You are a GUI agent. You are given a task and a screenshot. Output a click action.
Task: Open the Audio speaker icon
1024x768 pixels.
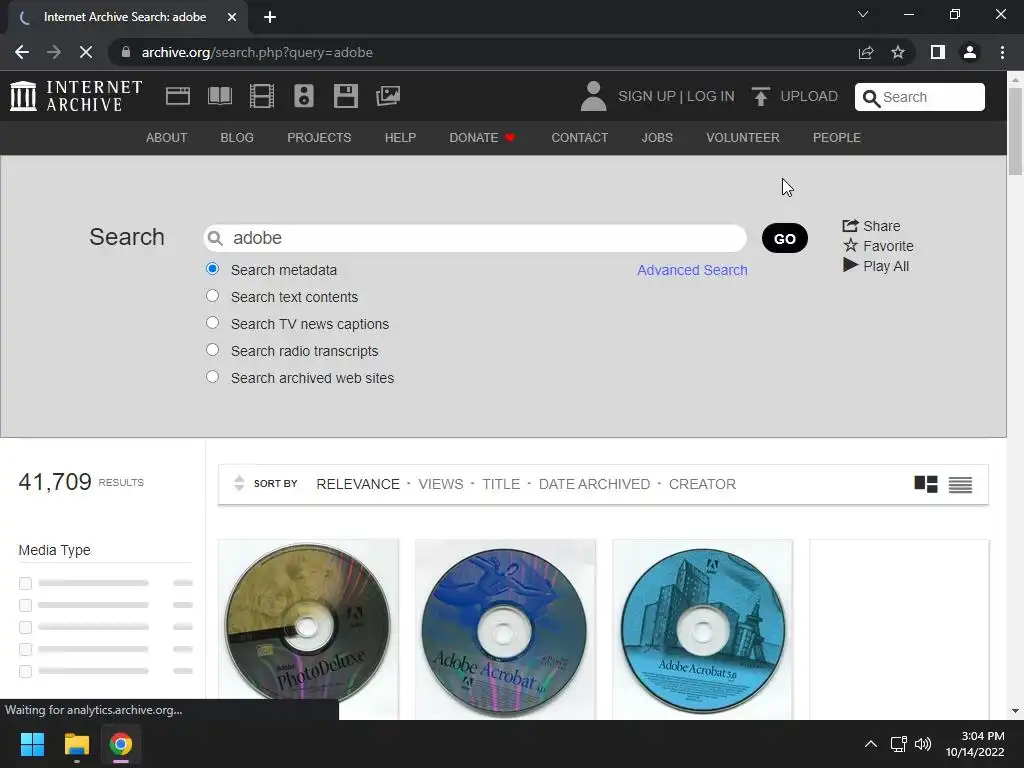pyautogui.click(x=304, y=96)
